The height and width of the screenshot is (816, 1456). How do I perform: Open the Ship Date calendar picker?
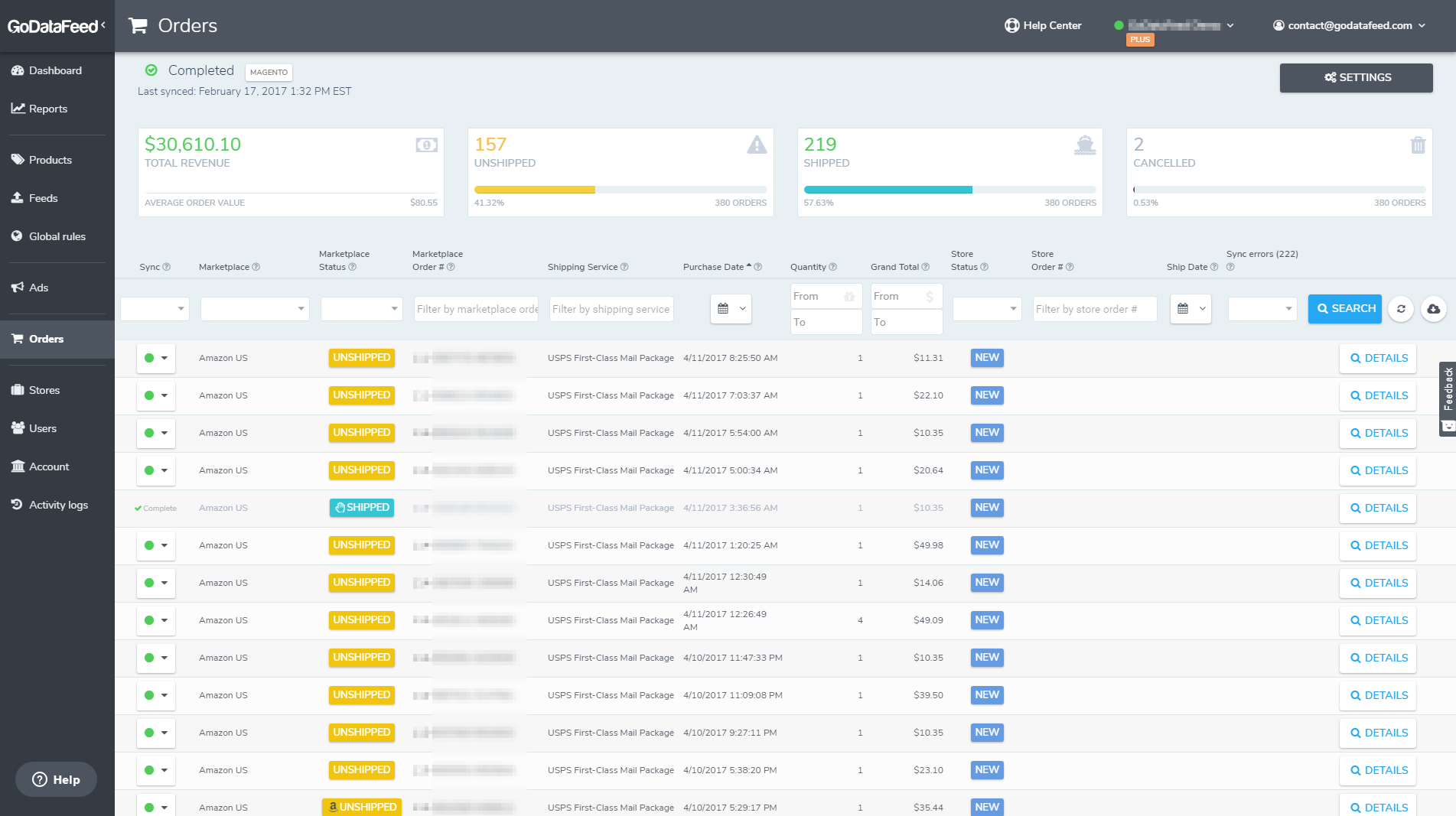click(1191, 309)
